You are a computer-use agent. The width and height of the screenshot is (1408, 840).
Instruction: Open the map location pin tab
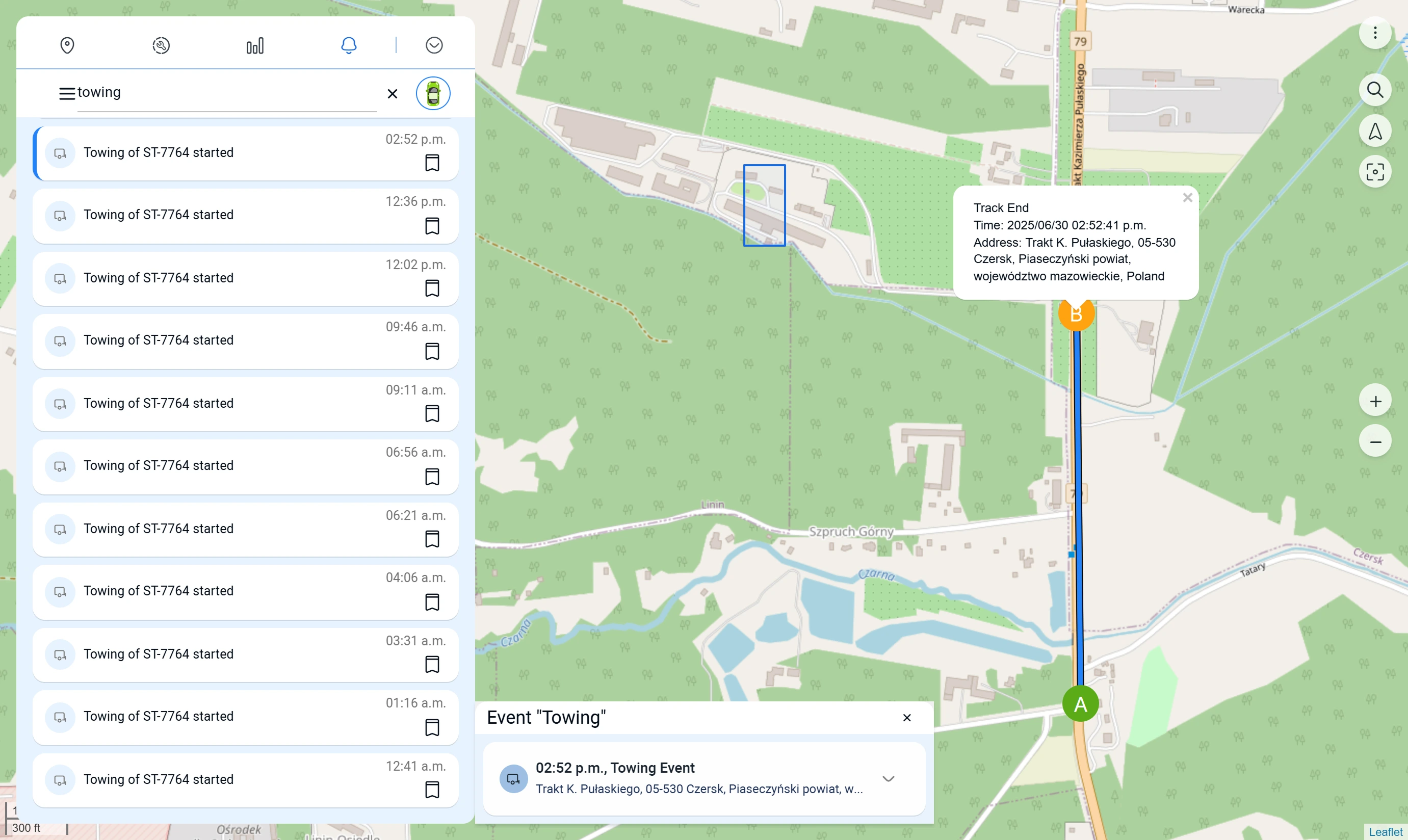click(x=67, y=45)
